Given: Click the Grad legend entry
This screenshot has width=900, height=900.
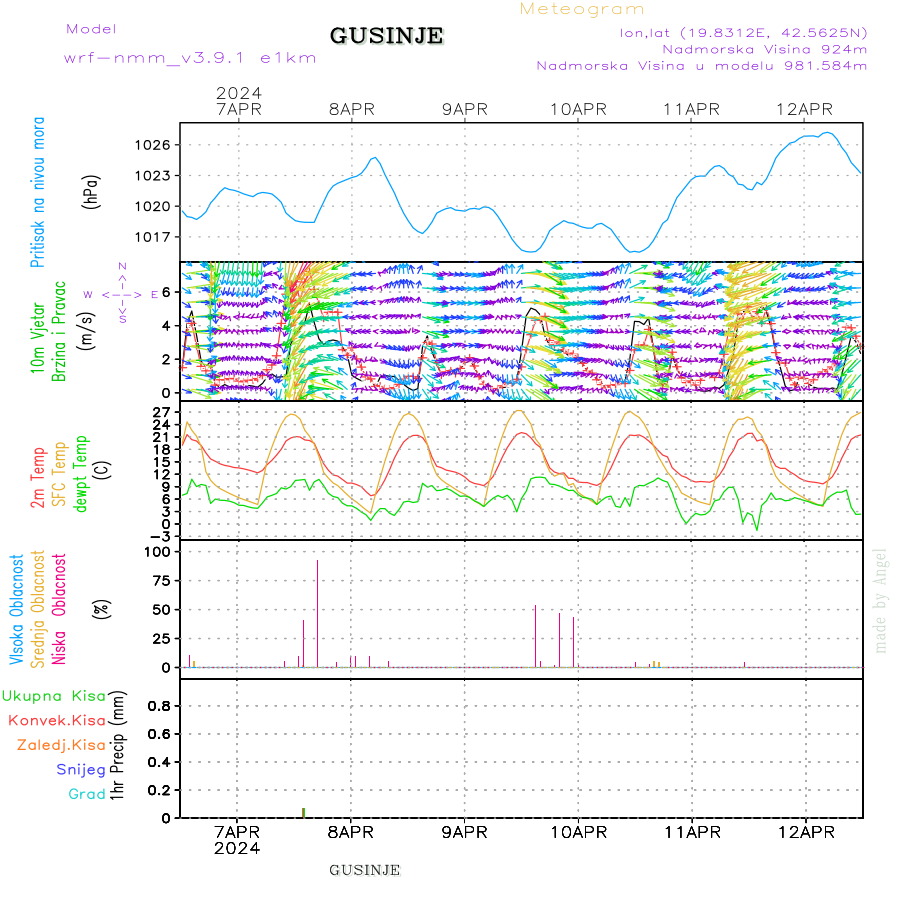Looking at the screenshot, I should click(87, 794).
